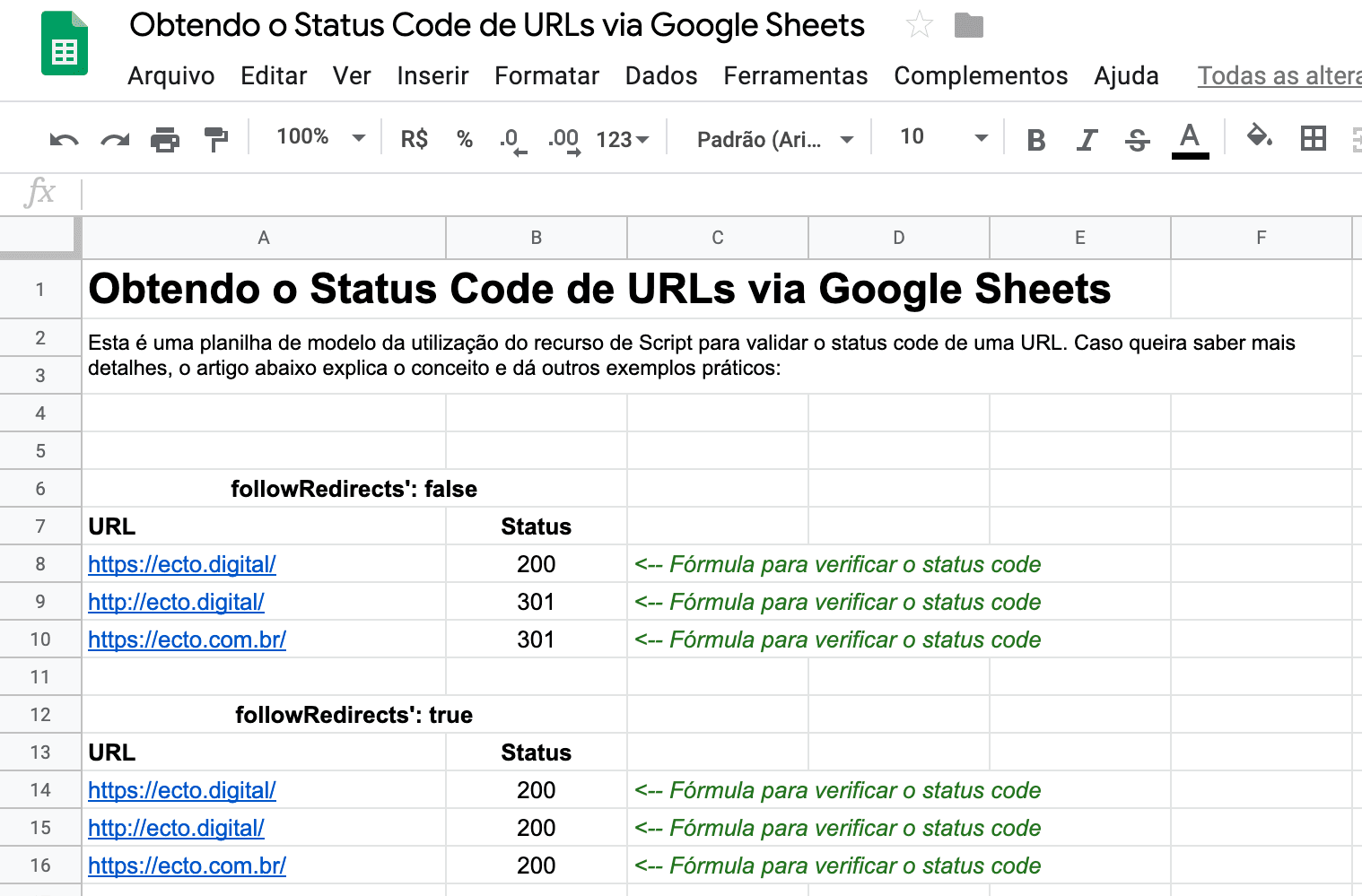The image size is (1362, 896).
Task: Open the zoom 100% dropdown
Action: coord(320,137)
